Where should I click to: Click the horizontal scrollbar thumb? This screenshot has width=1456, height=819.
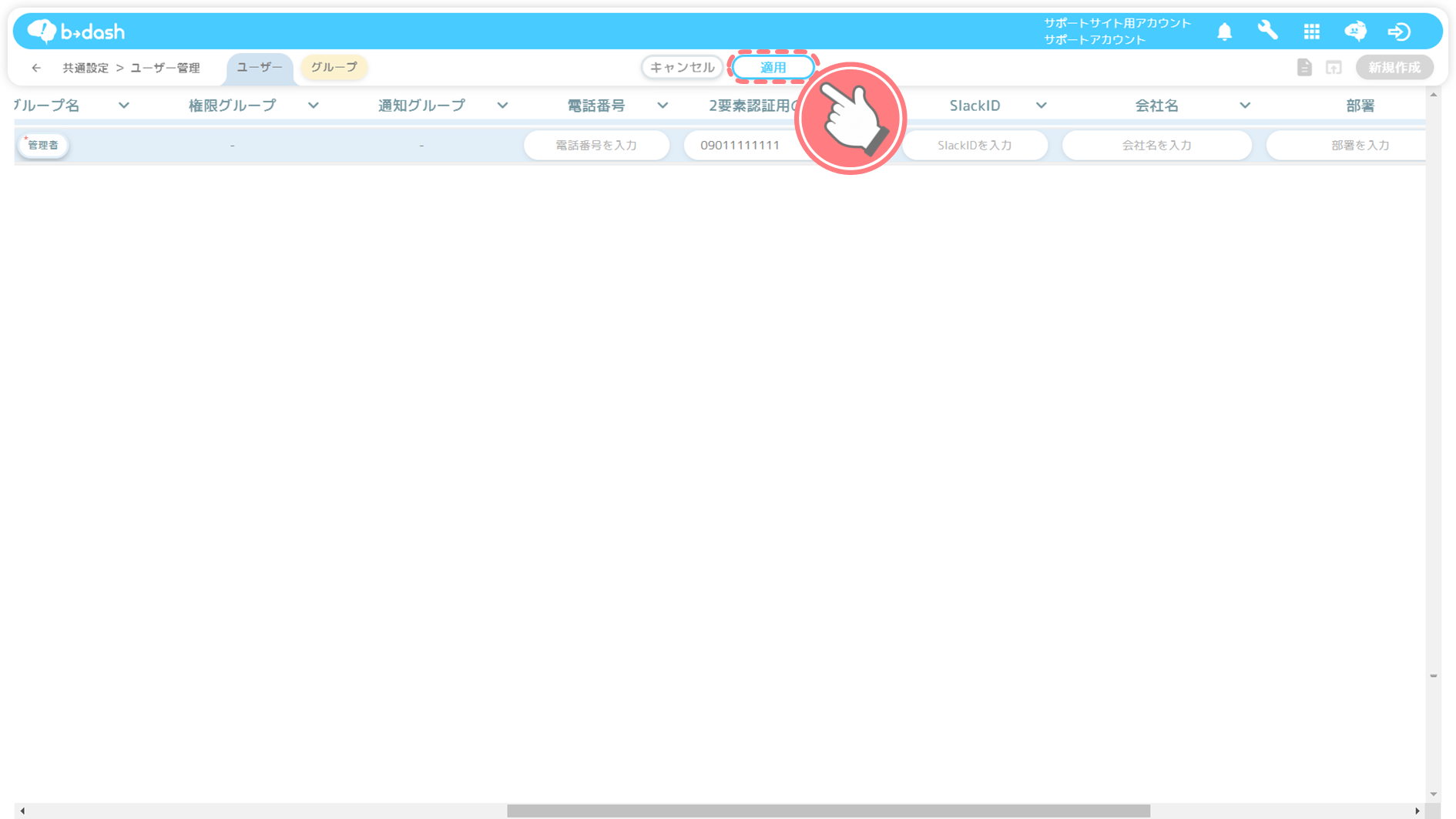(x=828, y=811)
